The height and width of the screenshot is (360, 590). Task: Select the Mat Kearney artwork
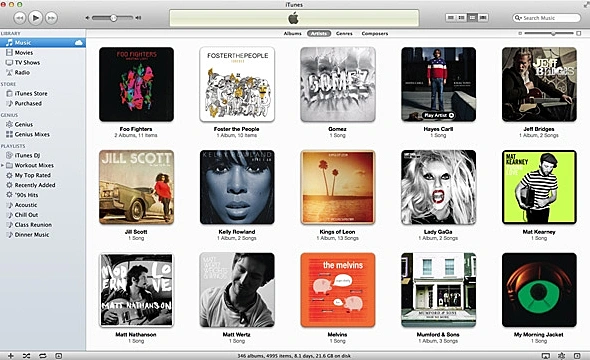point(539,187)
